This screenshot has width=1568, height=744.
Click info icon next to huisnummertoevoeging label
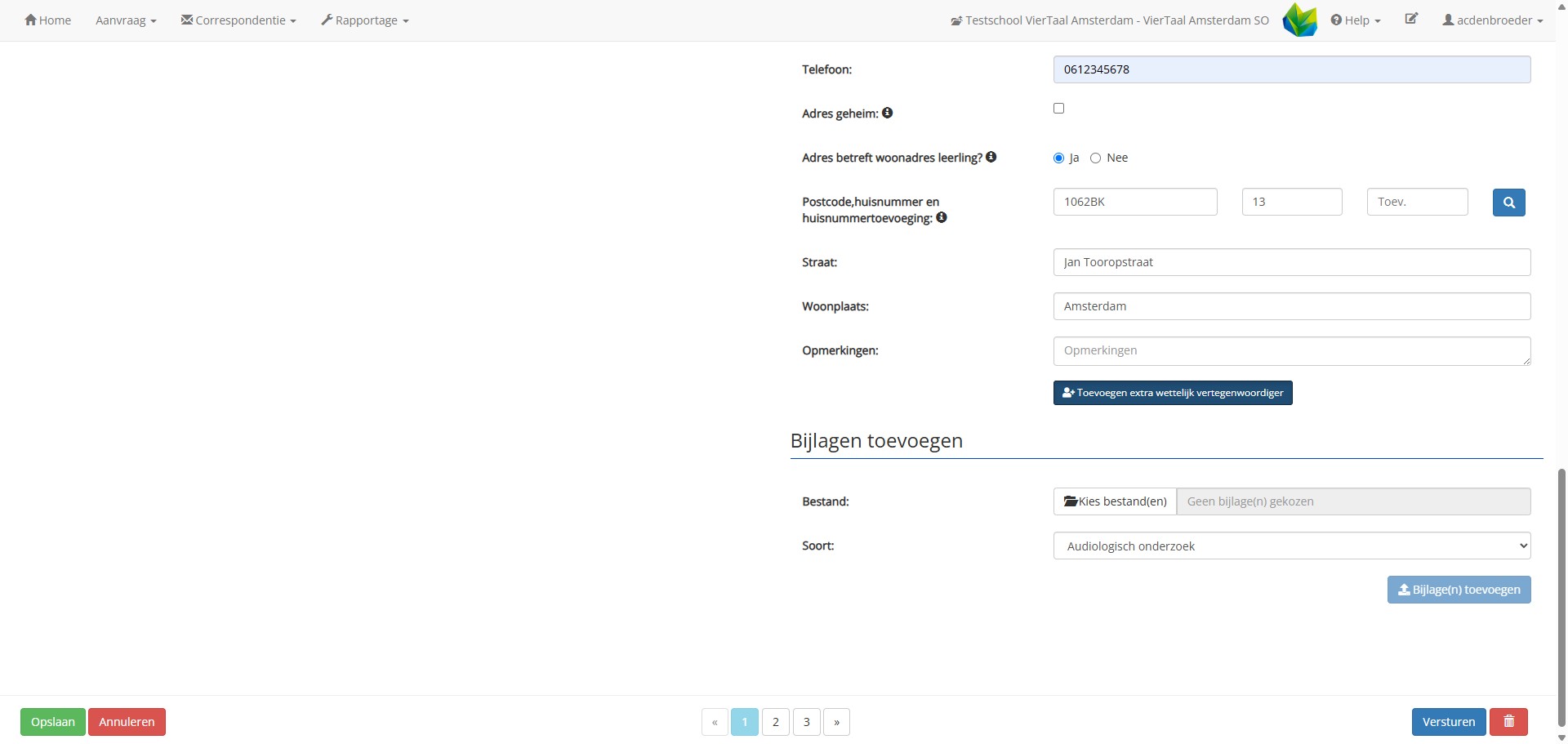click(x=942, y=217)
